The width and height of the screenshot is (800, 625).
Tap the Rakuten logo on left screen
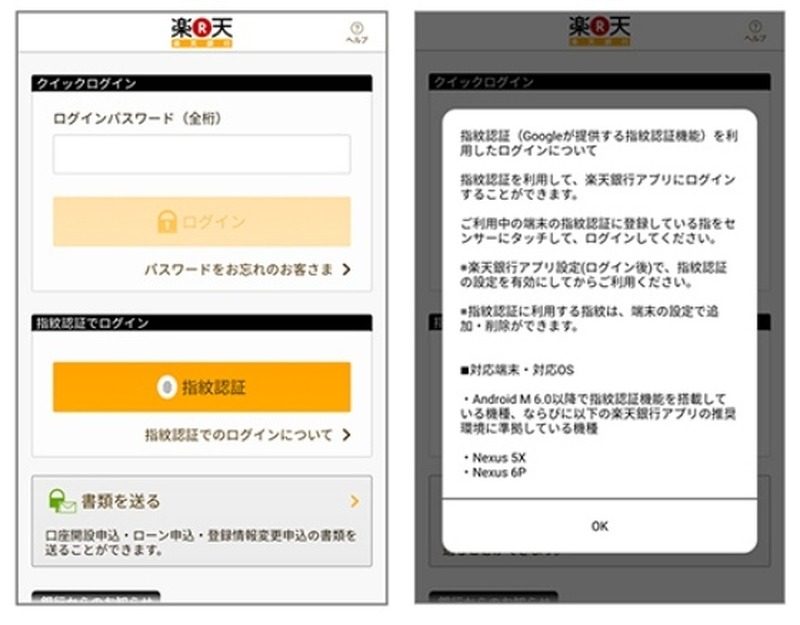pyautogui.click(x=201, y=31)
